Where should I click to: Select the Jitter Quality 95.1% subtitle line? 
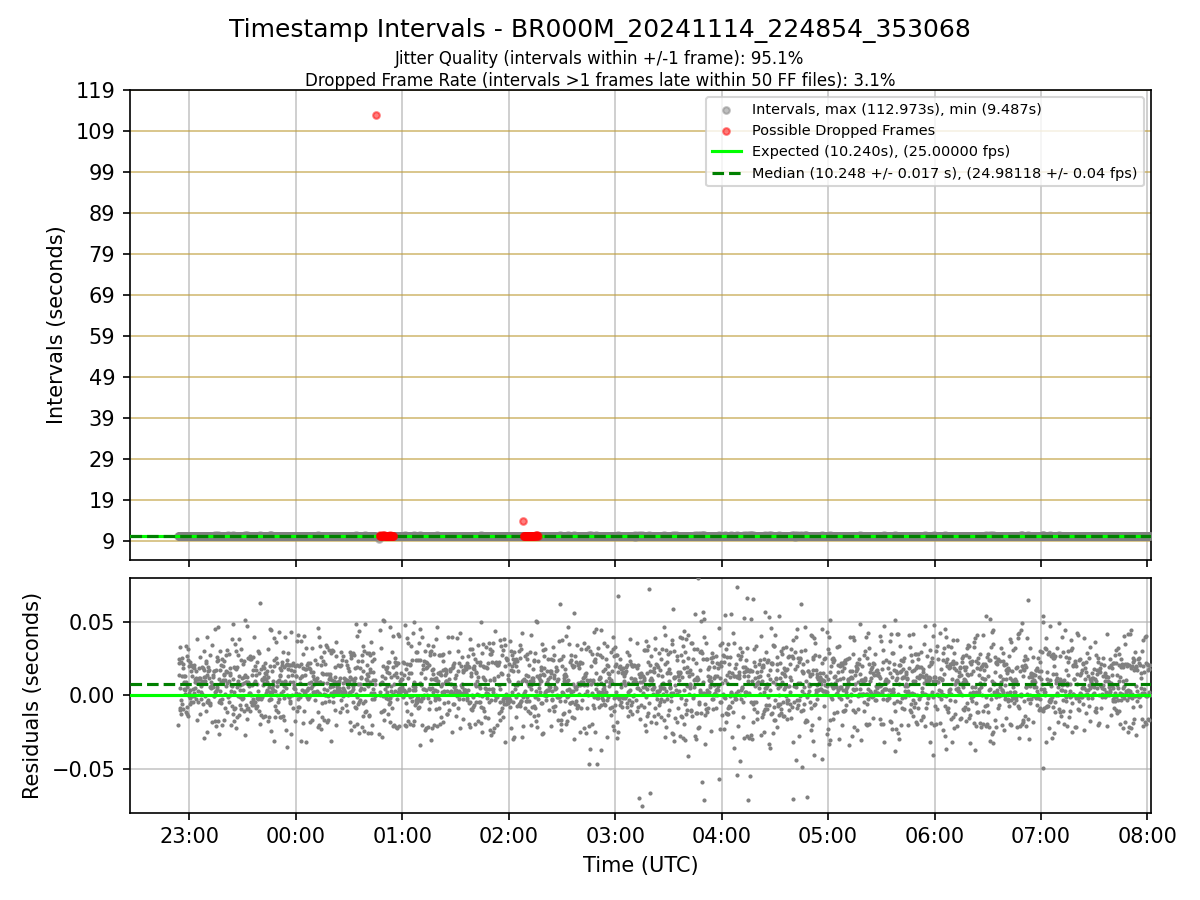coord(599,58)
